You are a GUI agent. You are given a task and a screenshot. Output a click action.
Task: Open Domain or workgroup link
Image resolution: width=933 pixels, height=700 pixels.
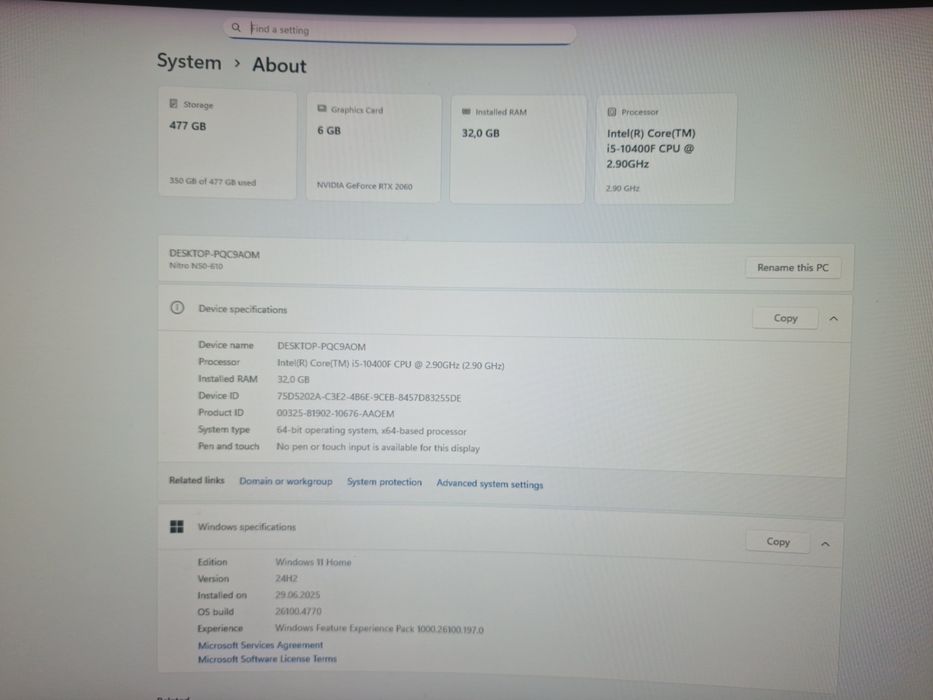click(286, 481)
